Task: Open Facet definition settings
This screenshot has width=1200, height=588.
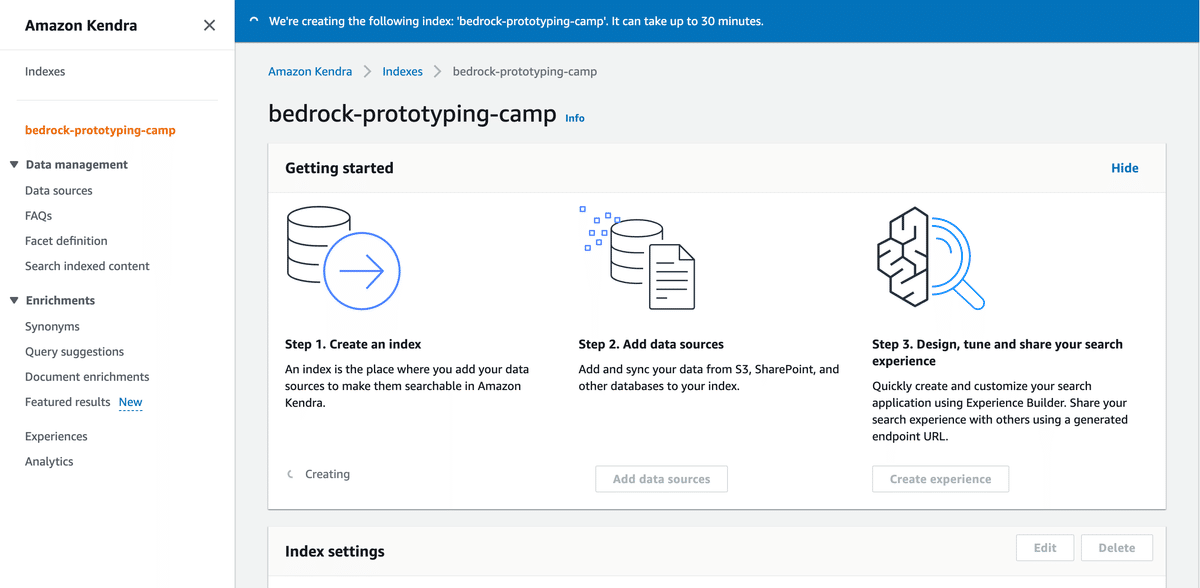Action: pos(66,241)
